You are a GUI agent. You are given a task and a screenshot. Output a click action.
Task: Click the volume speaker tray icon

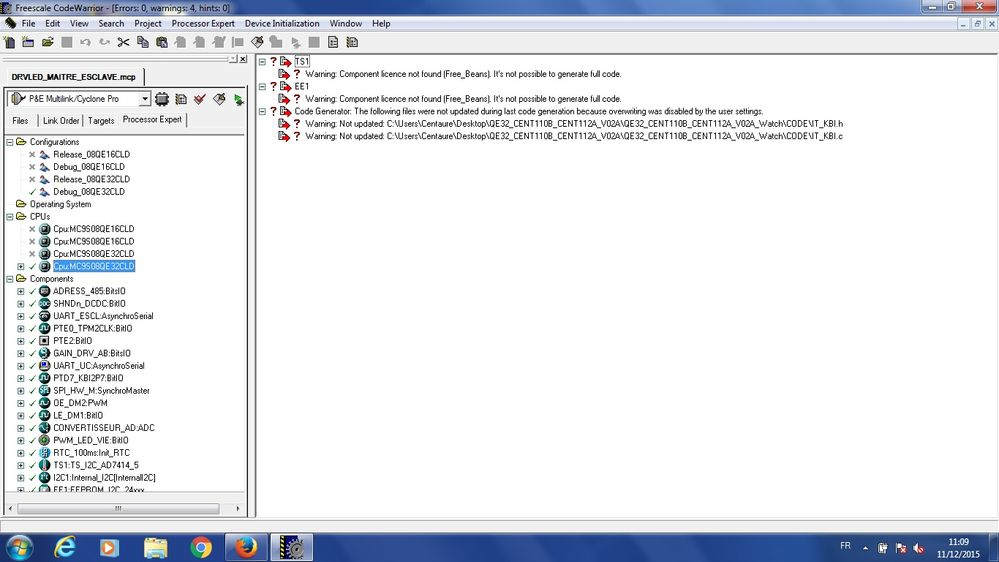tap(918, 547)
